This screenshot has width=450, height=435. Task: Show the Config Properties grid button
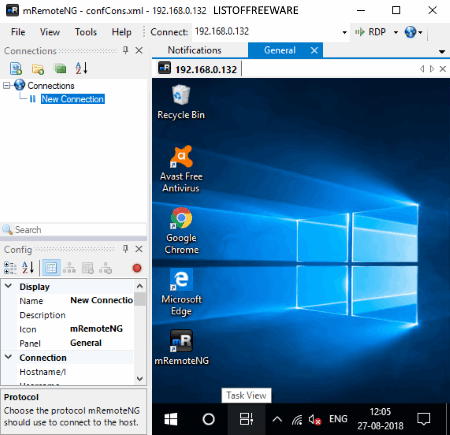click(51, 268)
